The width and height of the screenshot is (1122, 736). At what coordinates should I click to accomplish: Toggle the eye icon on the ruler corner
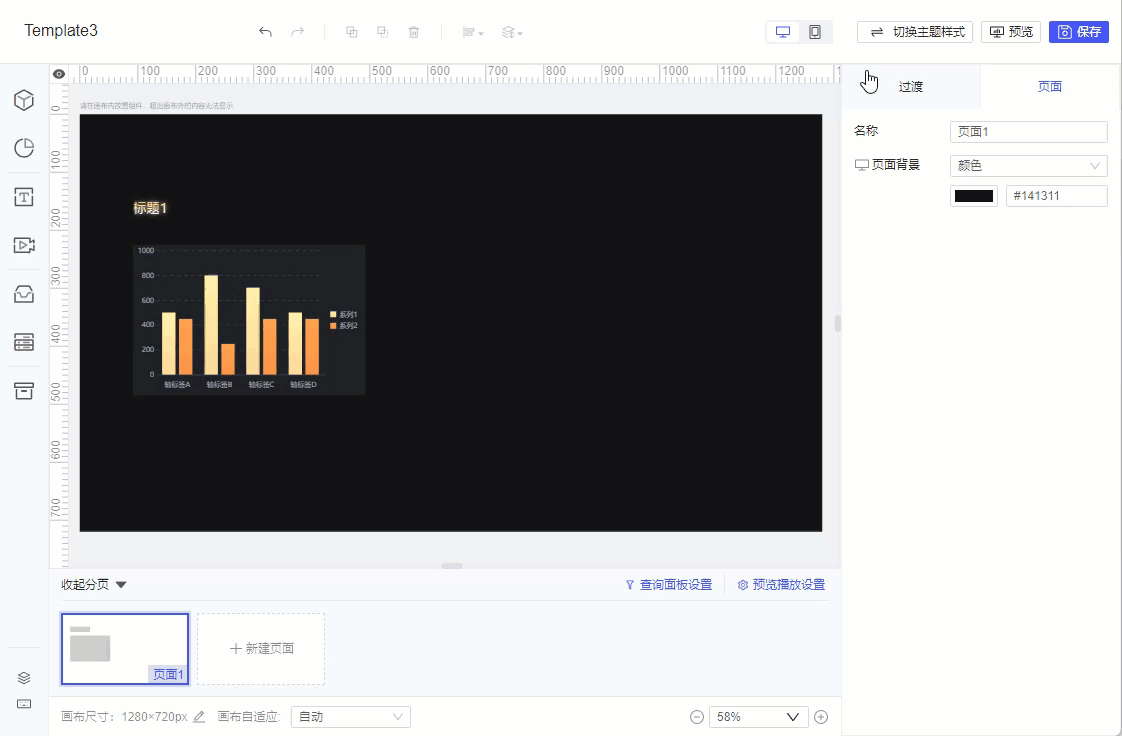point(58,73)
